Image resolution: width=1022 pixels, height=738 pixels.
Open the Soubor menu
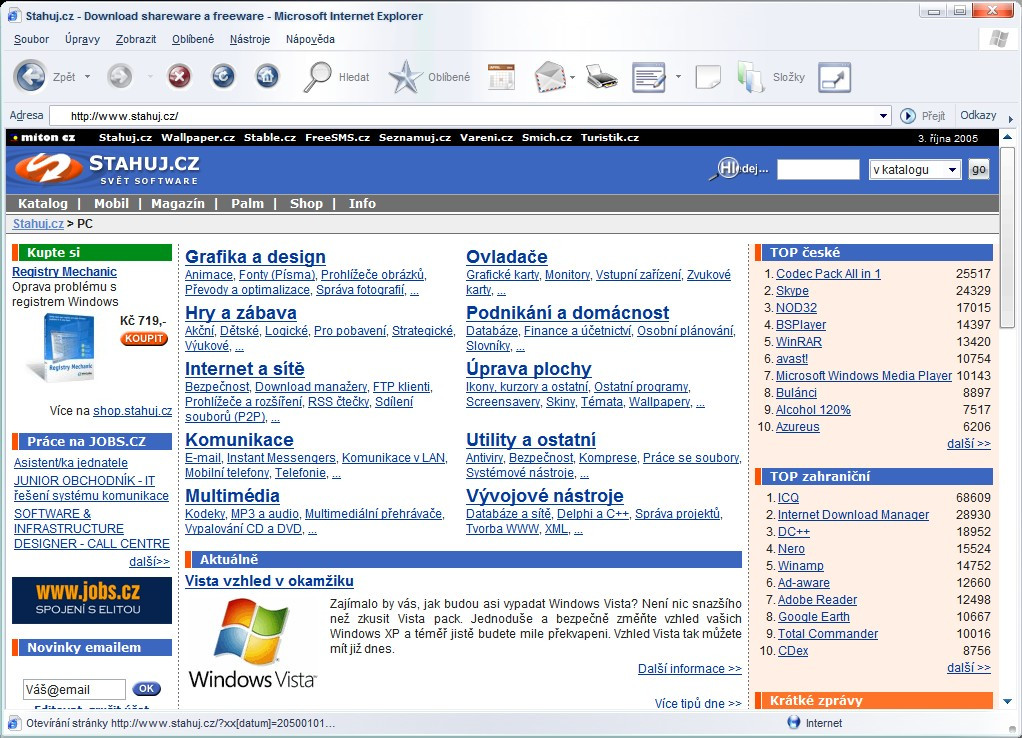pos(31,39)
